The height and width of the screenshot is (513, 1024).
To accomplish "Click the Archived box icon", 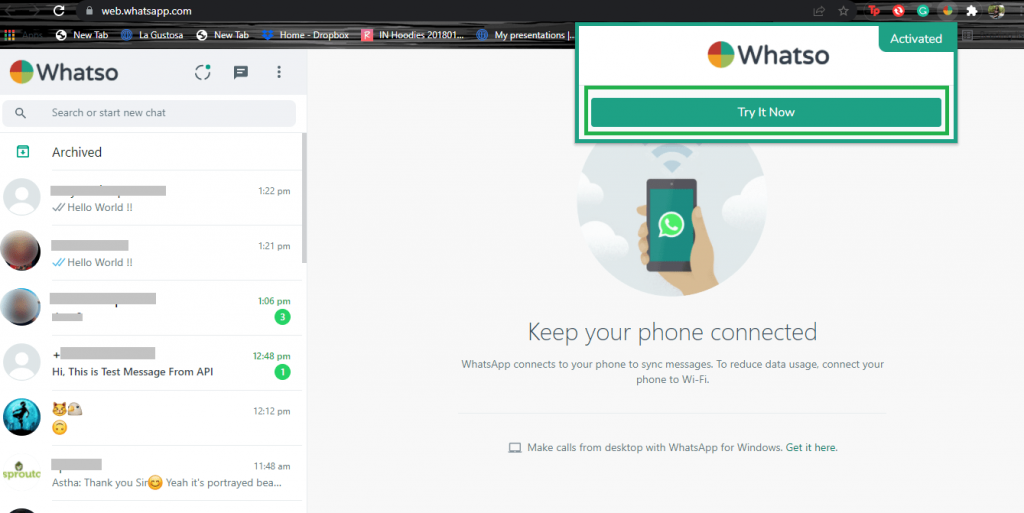I will pos(23,152).
